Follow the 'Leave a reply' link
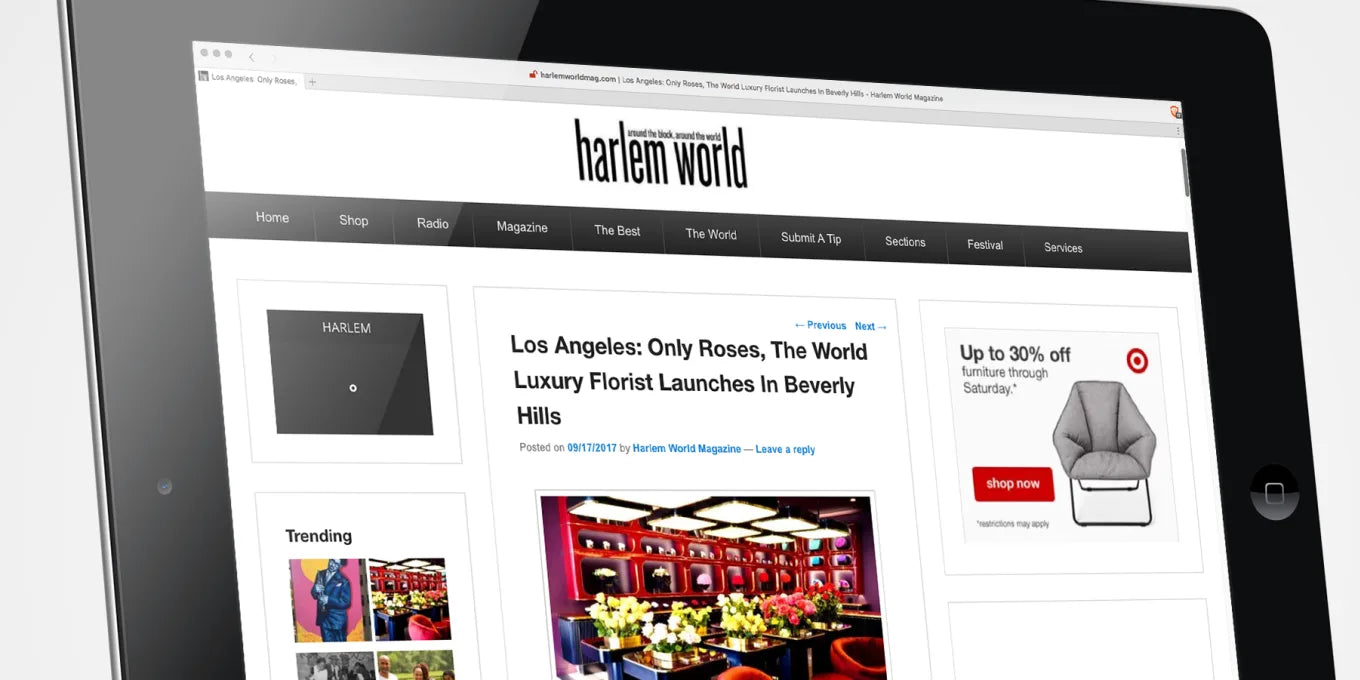This screenshot has height=680, width=1360. pos(785,450)
